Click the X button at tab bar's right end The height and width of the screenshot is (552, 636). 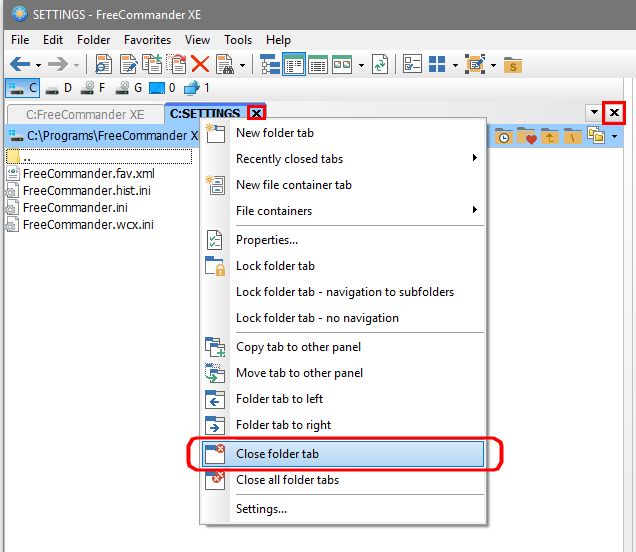pyautogui.click(x=615, y=112)
